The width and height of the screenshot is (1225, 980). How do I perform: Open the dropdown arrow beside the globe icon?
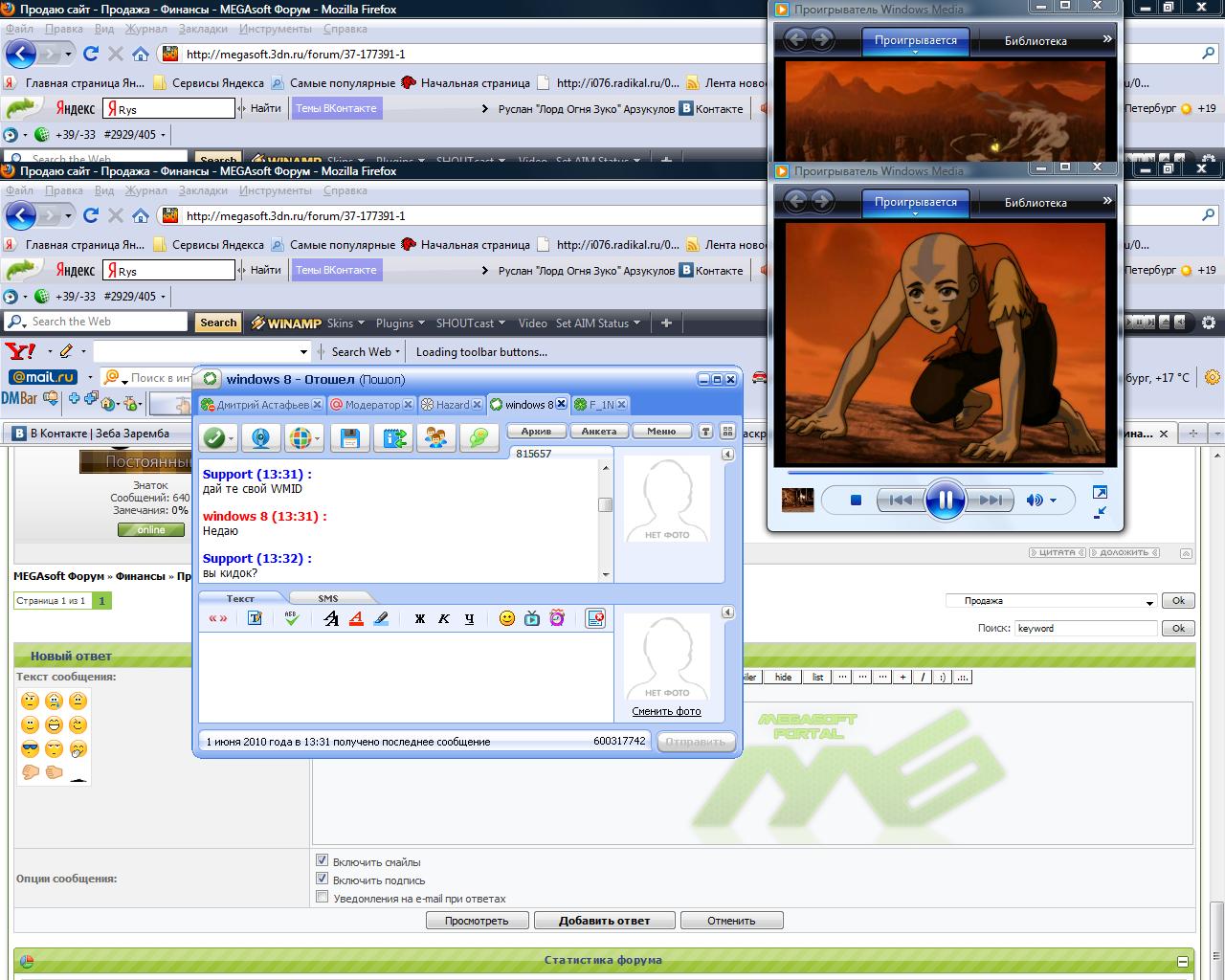click(x=318, y=439)
